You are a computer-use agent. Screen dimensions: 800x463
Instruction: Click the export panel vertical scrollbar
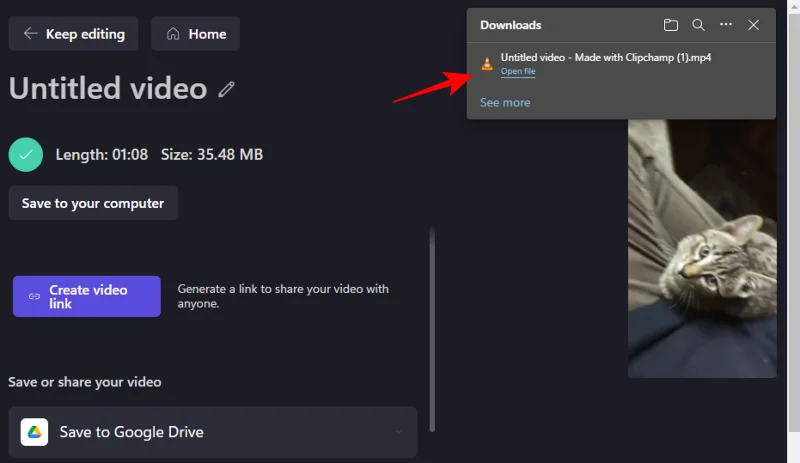click(x=432, y=329)
